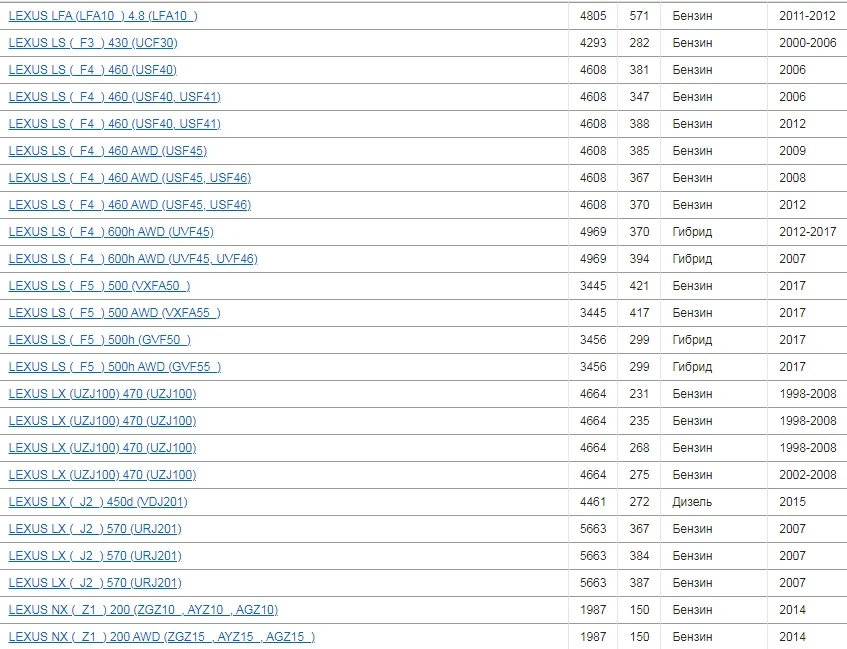Screen dimensions: 847x649
Task: Click the year range 2000-2006
Action: (x=807, y=43)
